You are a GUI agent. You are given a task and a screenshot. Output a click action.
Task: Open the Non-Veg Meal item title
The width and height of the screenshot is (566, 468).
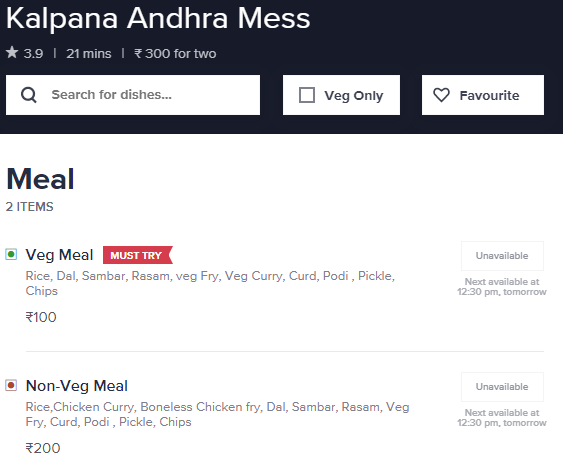click(77, 386)
